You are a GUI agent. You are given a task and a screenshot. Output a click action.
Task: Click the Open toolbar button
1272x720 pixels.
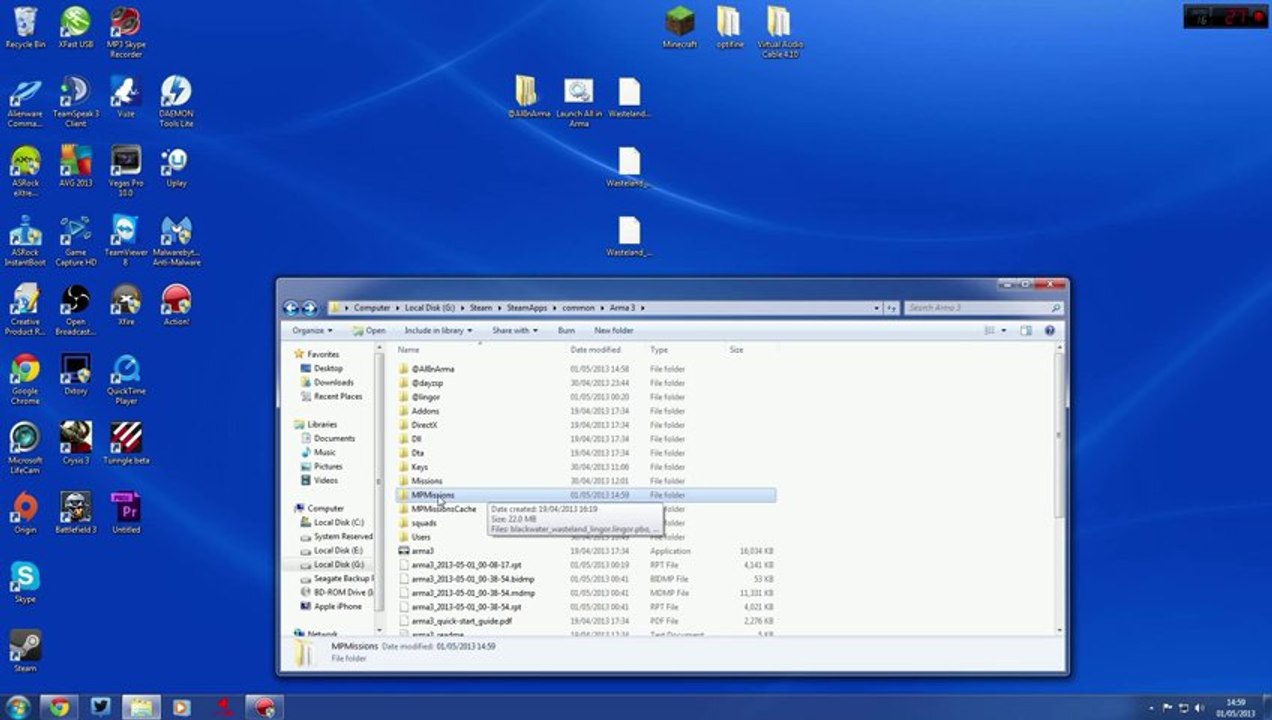point(369,330)
